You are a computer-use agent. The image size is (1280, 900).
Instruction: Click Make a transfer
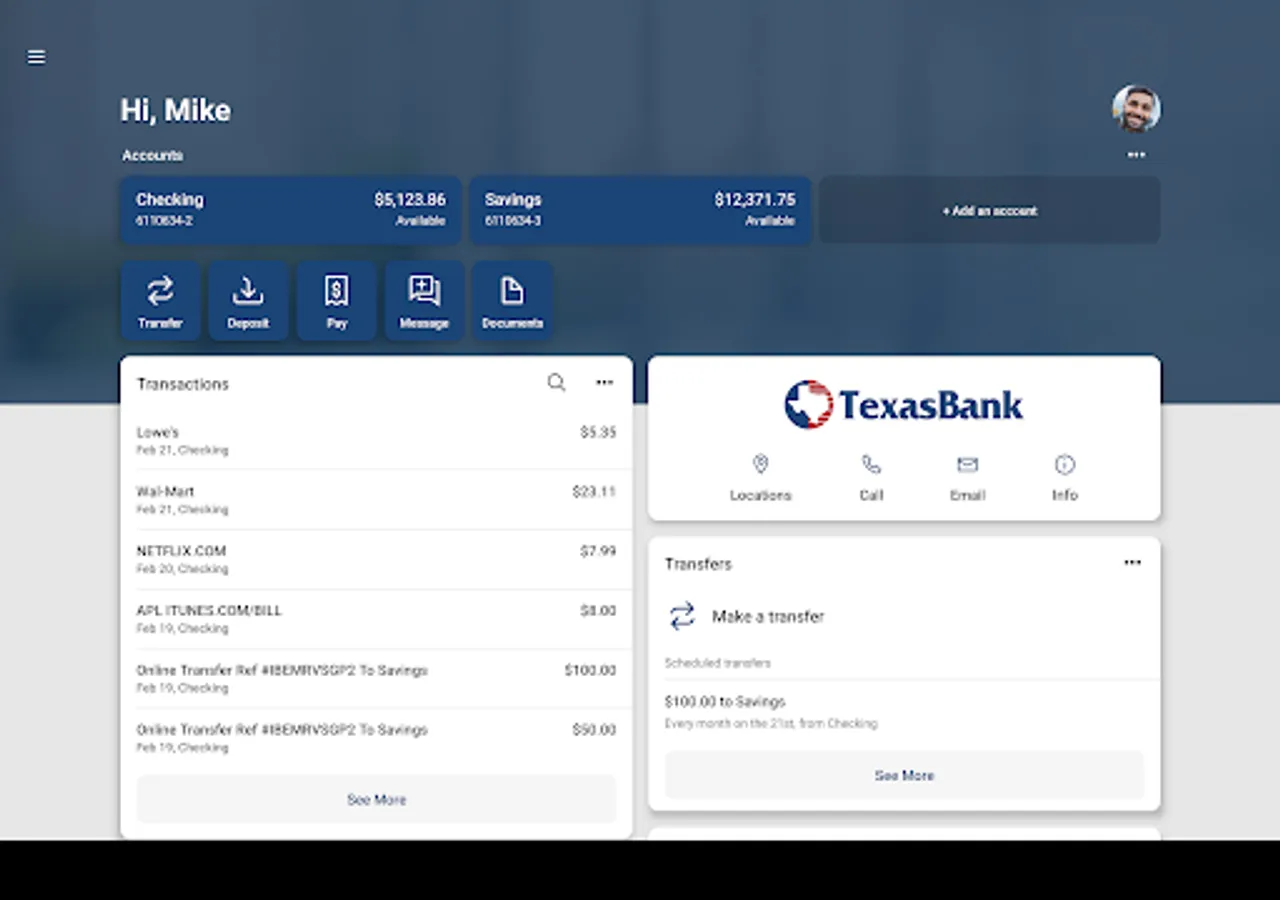point(746,616)
